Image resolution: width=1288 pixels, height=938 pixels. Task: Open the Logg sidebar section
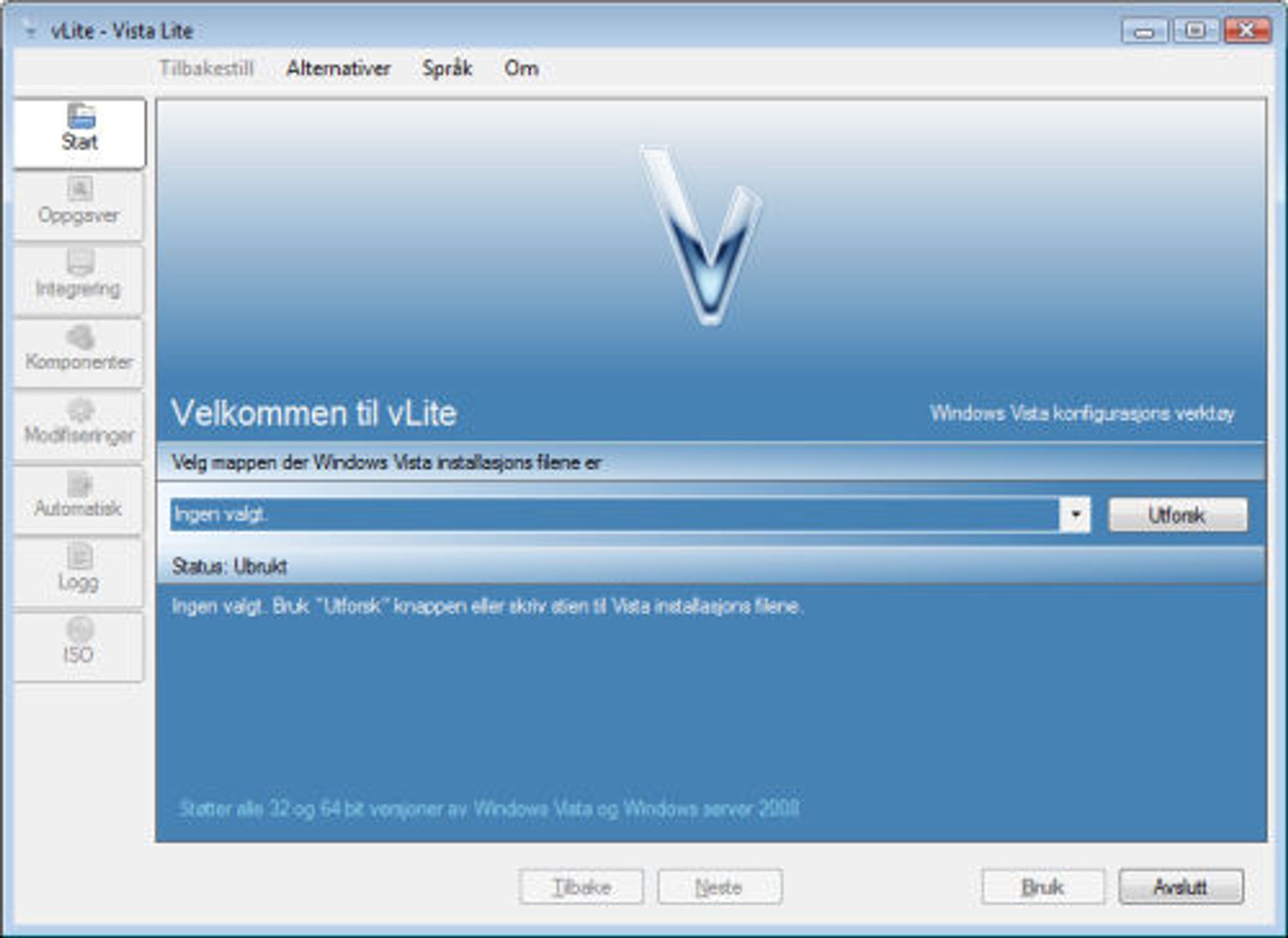pyautogui.click(x=79, y=573)
